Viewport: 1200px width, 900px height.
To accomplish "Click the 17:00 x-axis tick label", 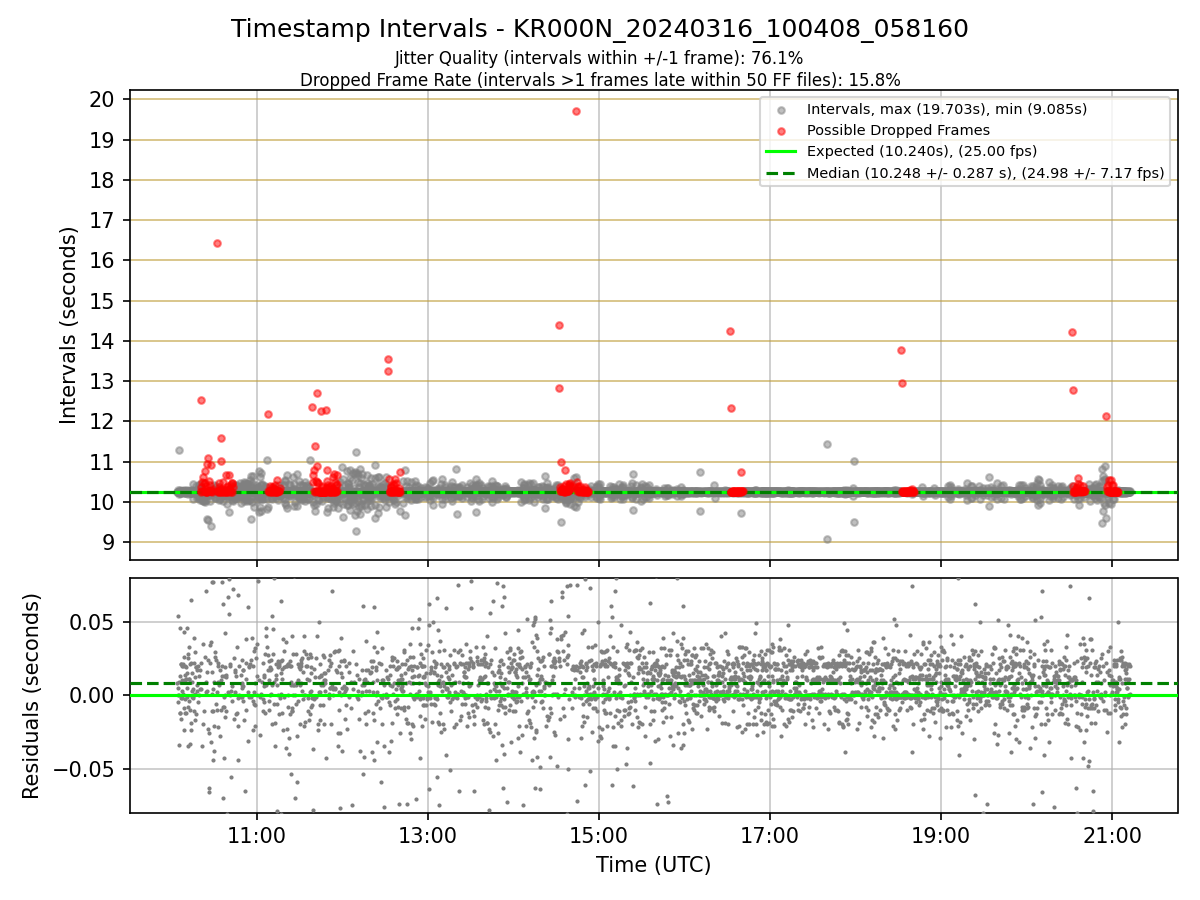I will [770, 835].
